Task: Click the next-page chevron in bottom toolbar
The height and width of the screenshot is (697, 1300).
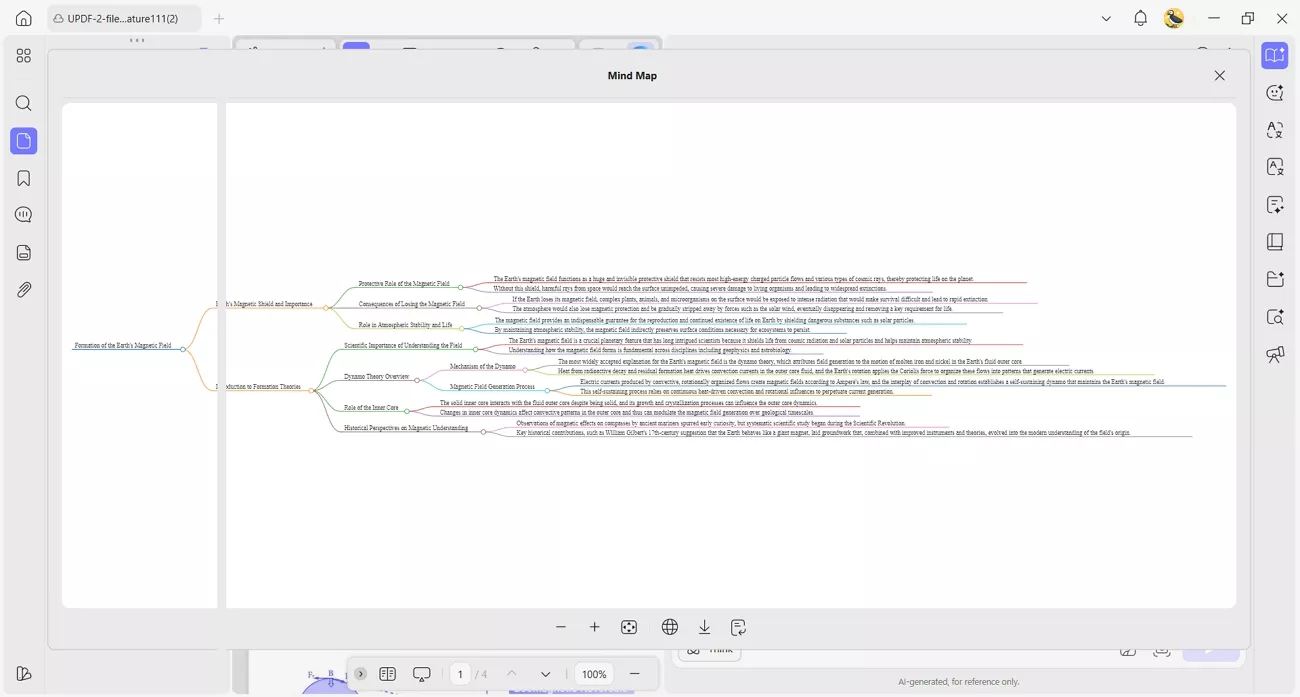Action: pyautogui.click(x=545, y=673)
